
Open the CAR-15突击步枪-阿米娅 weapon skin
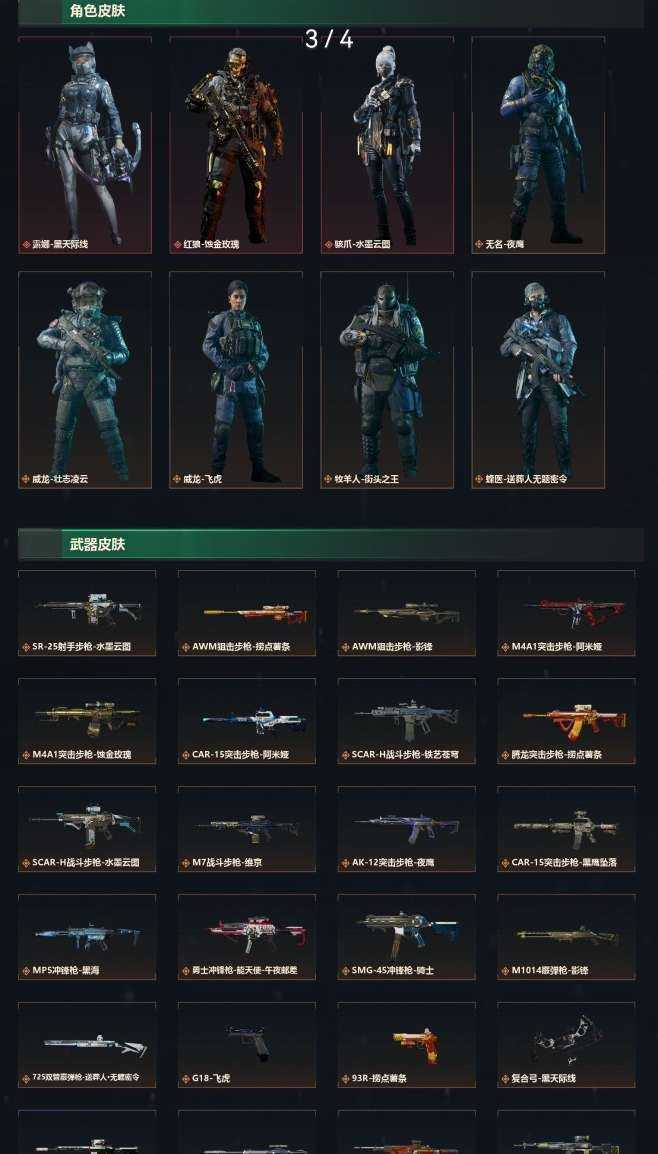pos(247,721)
